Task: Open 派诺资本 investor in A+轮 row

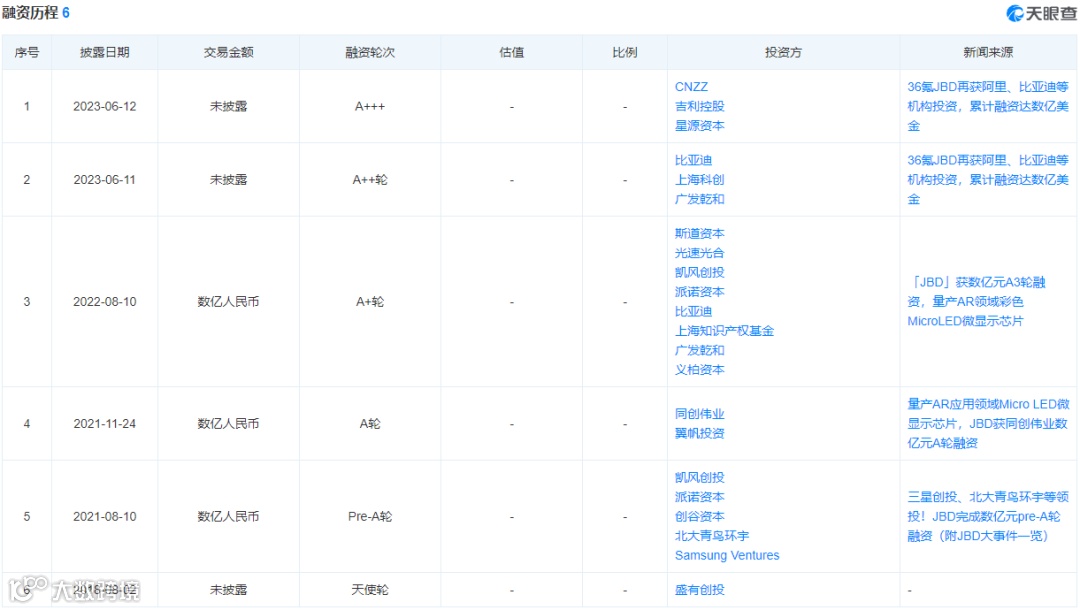Action: click(699, 292)
